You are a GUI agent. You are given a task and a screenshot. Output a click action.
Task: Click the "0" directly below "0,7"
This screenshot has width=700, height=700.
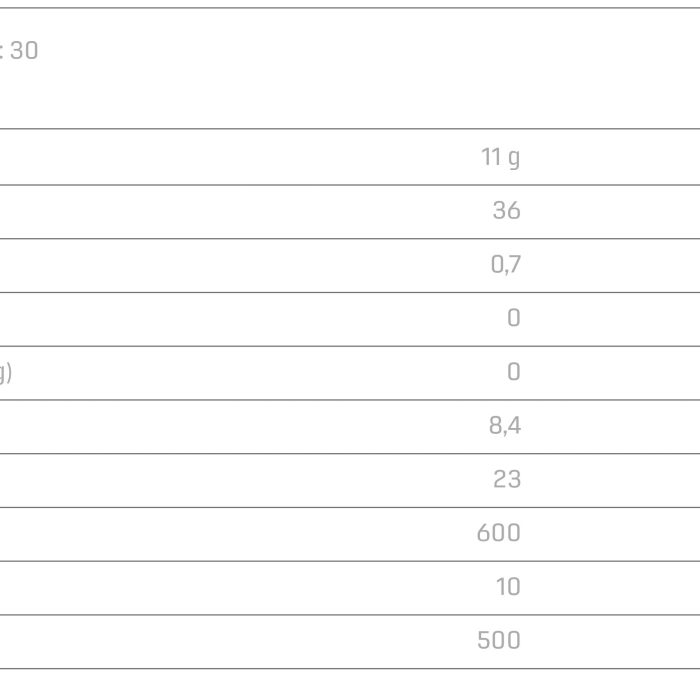(514, 318)
